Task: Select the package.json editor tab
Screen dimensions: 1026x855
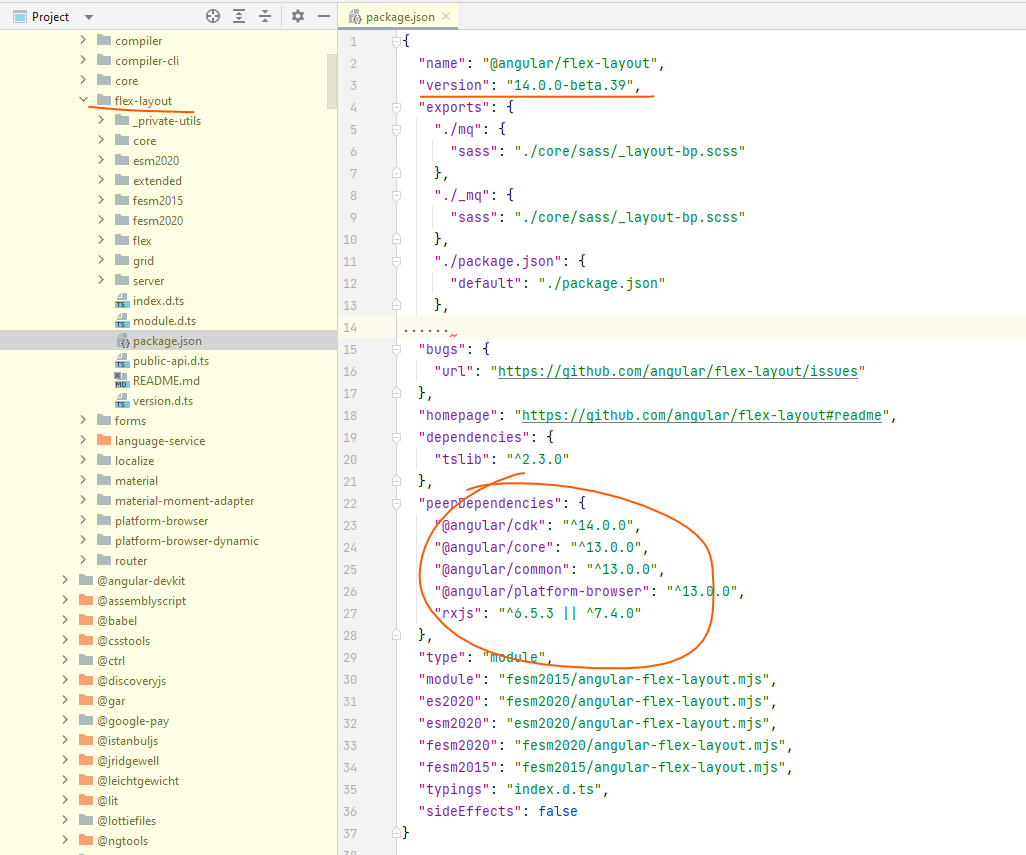Action: pyautogui.click(x=398, y=16)
